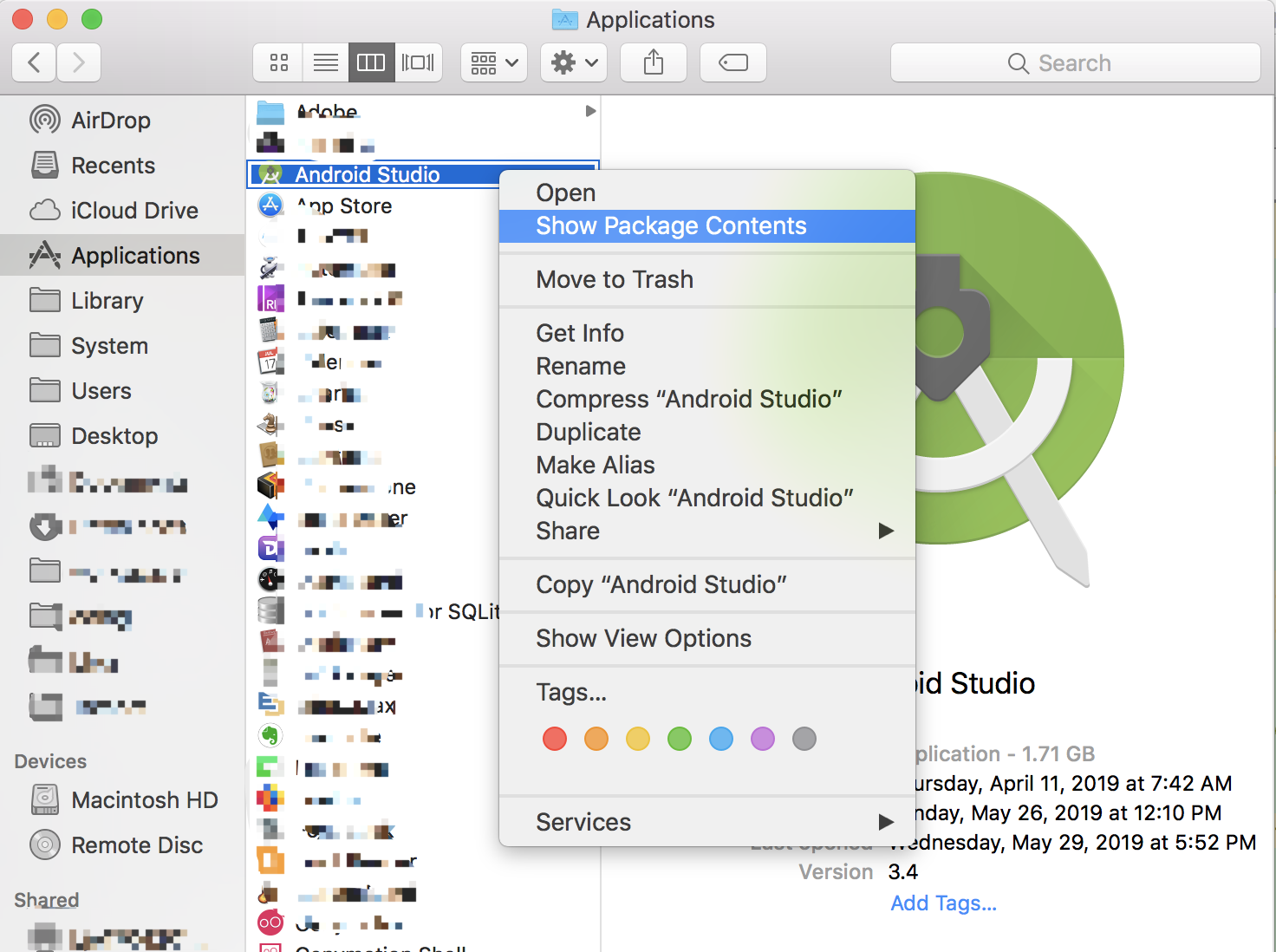
Task: Apply the green tag color
Action: (x=680, y=739)
